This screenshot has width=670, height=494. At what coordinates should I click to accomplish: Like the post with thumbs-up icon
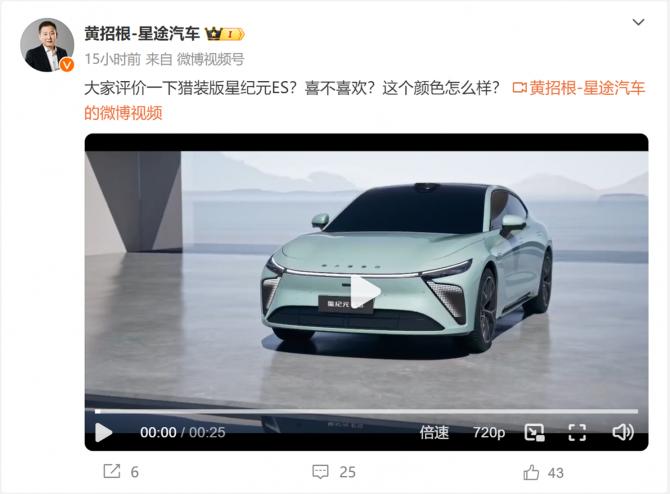[531, 472]
